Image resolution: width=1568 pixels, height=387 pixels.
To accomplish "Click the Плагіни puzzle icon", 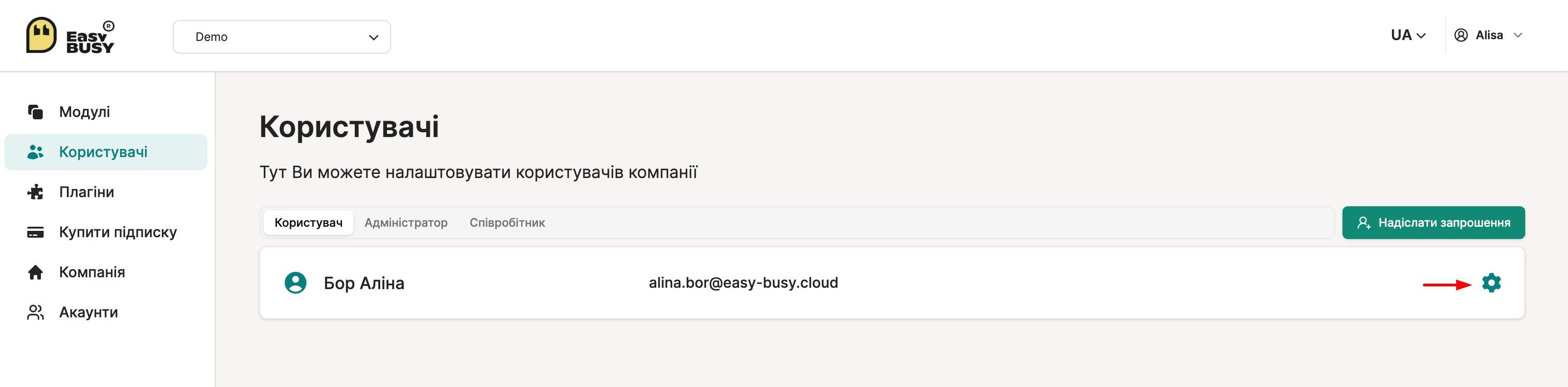I will point(35,192).
